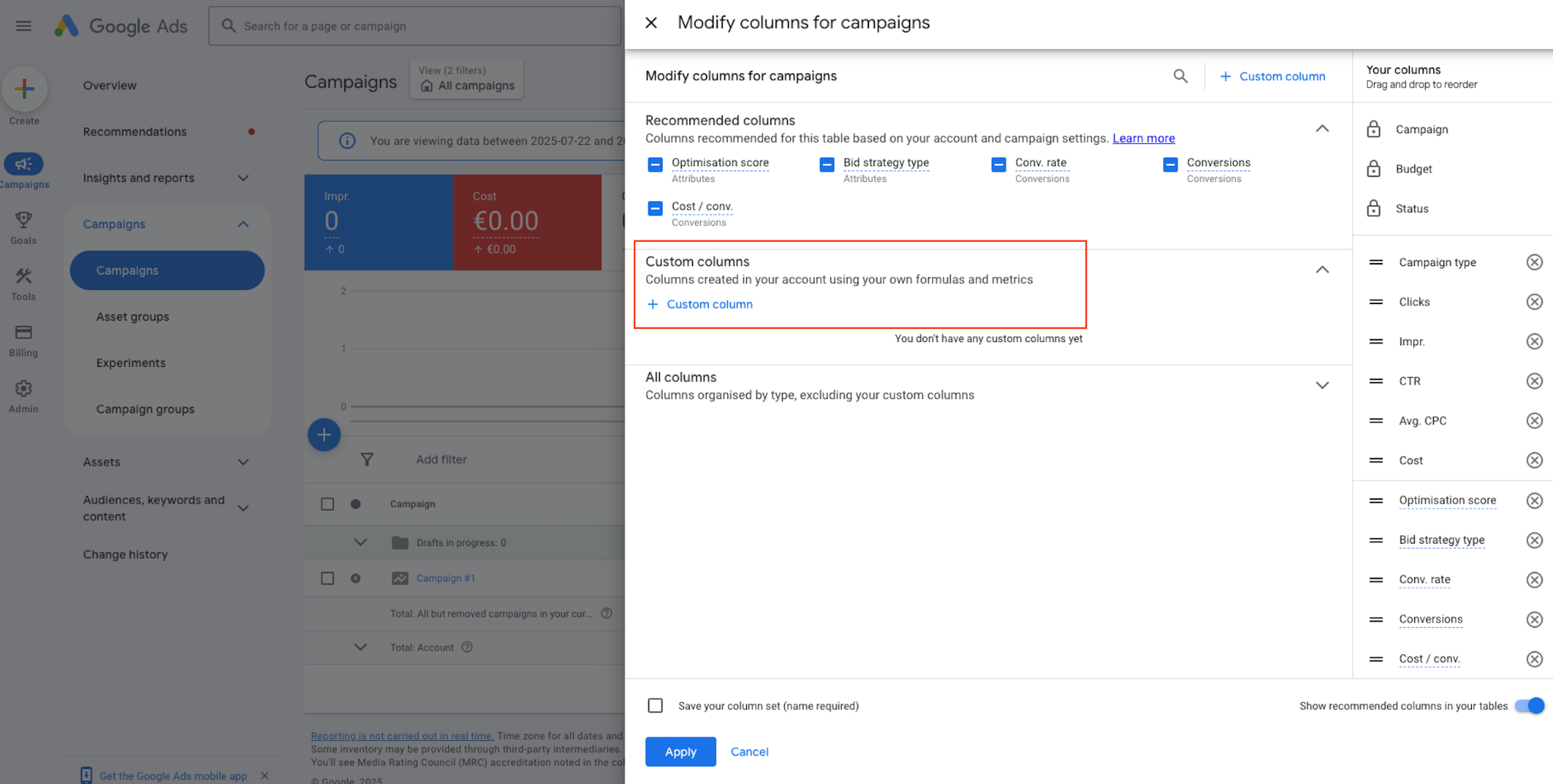This screenshot has height=784, width=1553.
Task: Open Campaign groups
Action: 145,409
